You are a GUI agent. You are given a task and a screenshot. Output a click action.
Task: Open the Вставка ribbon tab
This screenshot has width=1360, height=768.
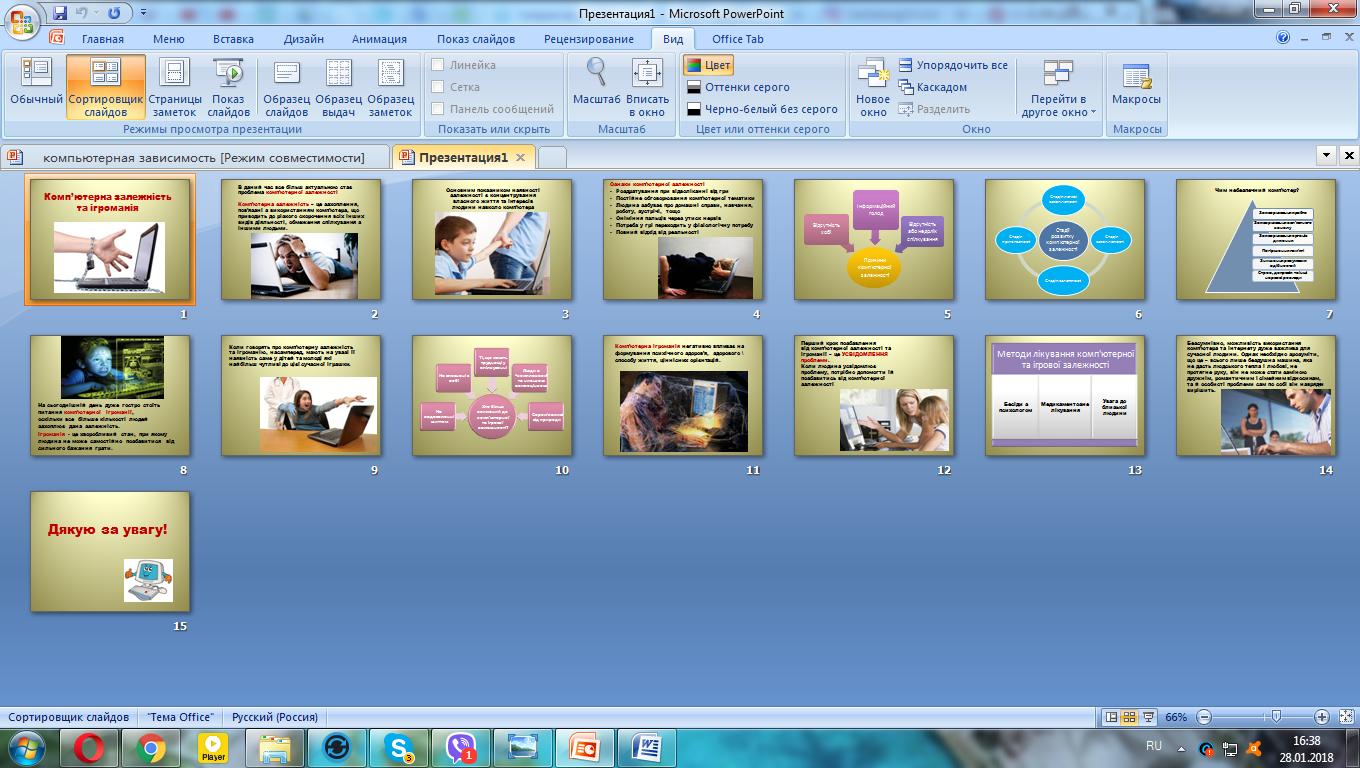[233, 39]
